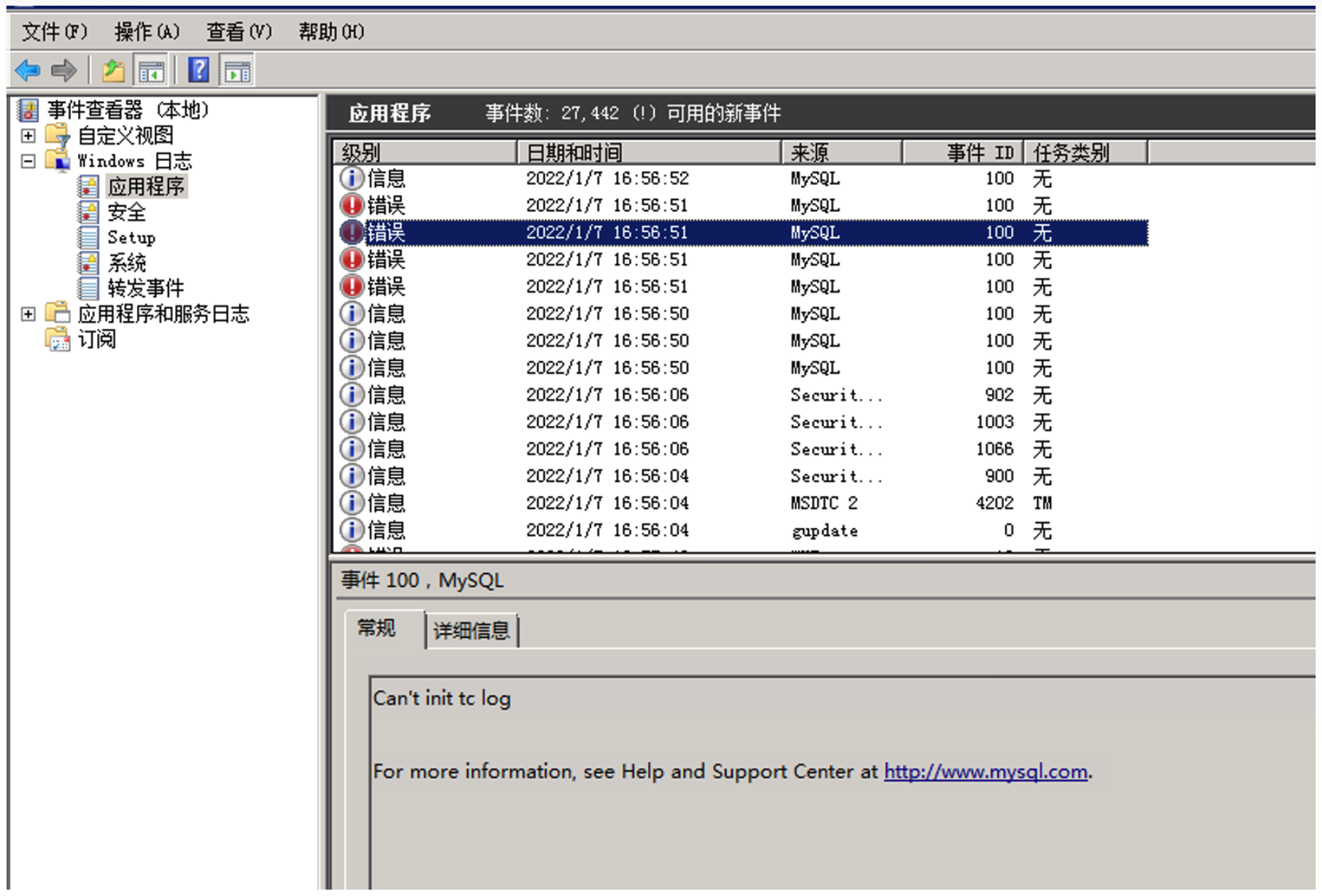Click the Back arrow toolbar icon
Viewport: 1322px width, 896px height.
click(x=27, y=70)
